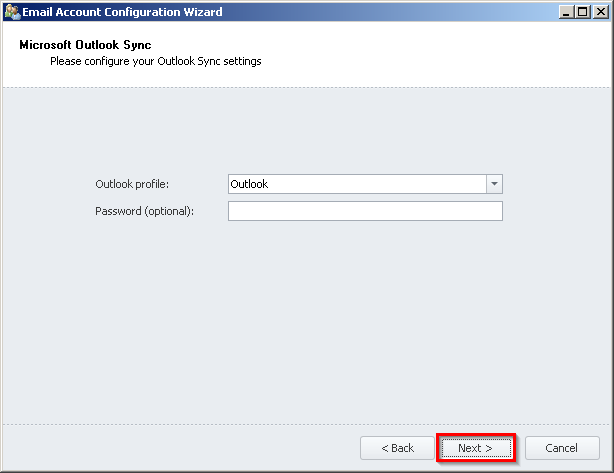Minimize the Email Account Configuration Wizard window
The width and height of the screenshot is (614, 473).
tap(567, 12)
